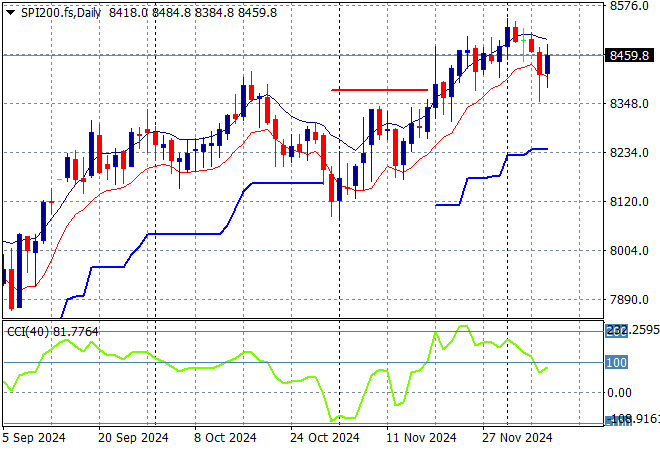Viewport: 660px width, 450px height.
Task: Select the 24 Oct 2024 date label
Action: (x=325, y=438)
